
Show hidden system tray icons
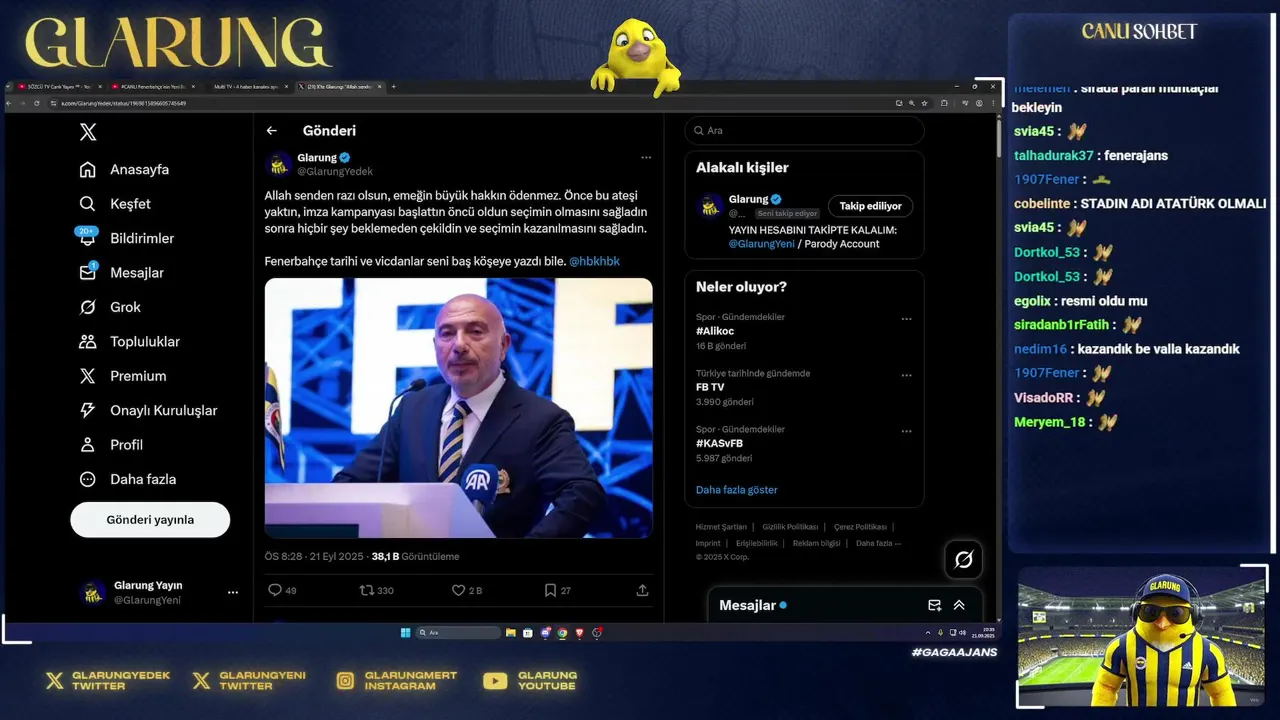click(928, 633)
